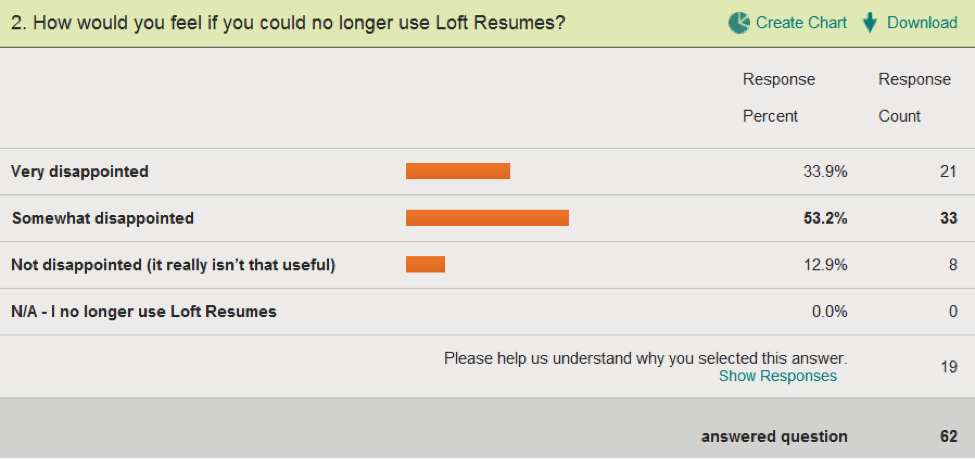Select the Somewhat disappointed orange bar
This screenshot has width=975, height=459.
(x=487, y=218)
